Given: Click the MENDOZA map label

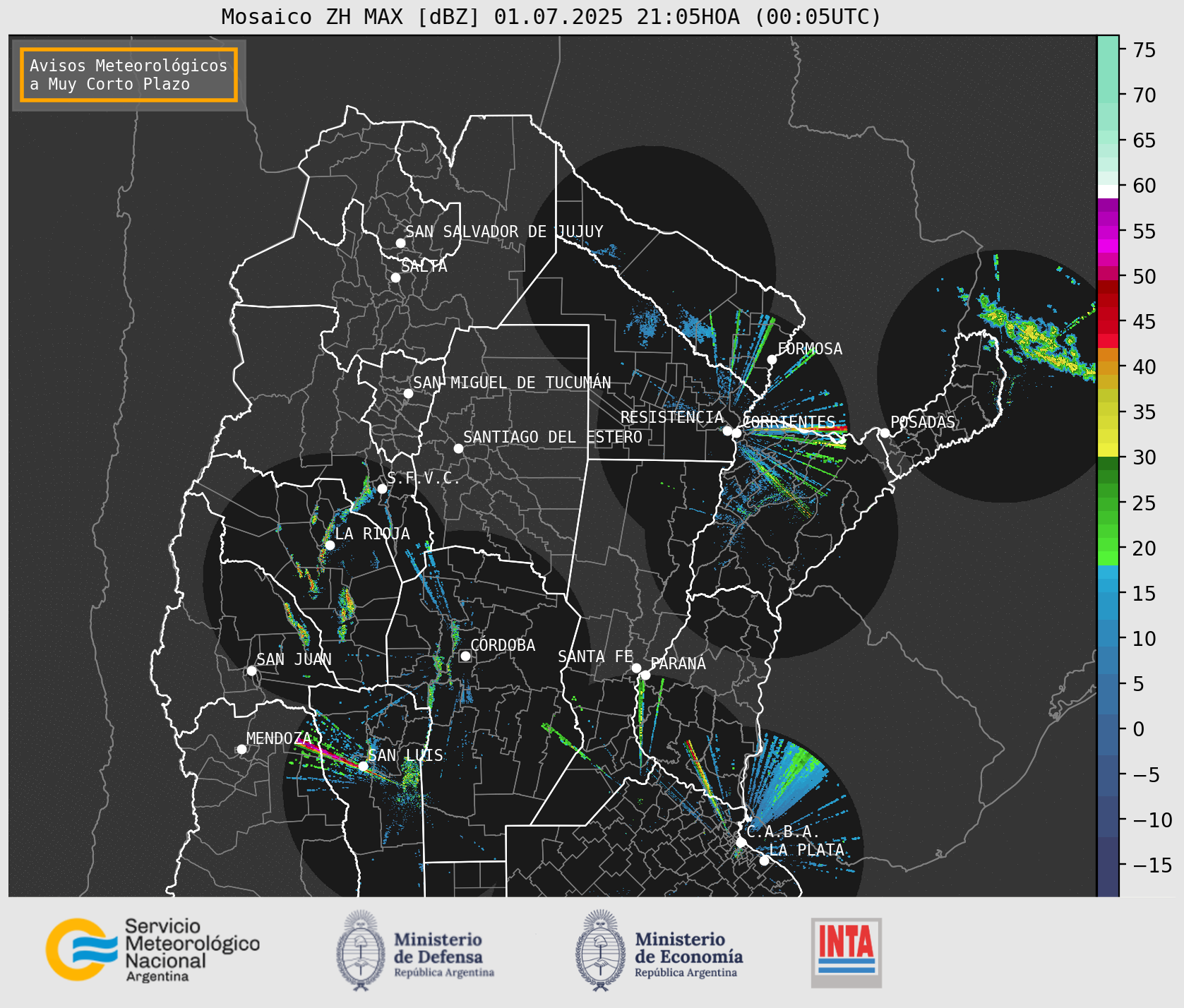Looking at the screenshot, I should click(279, 738).
